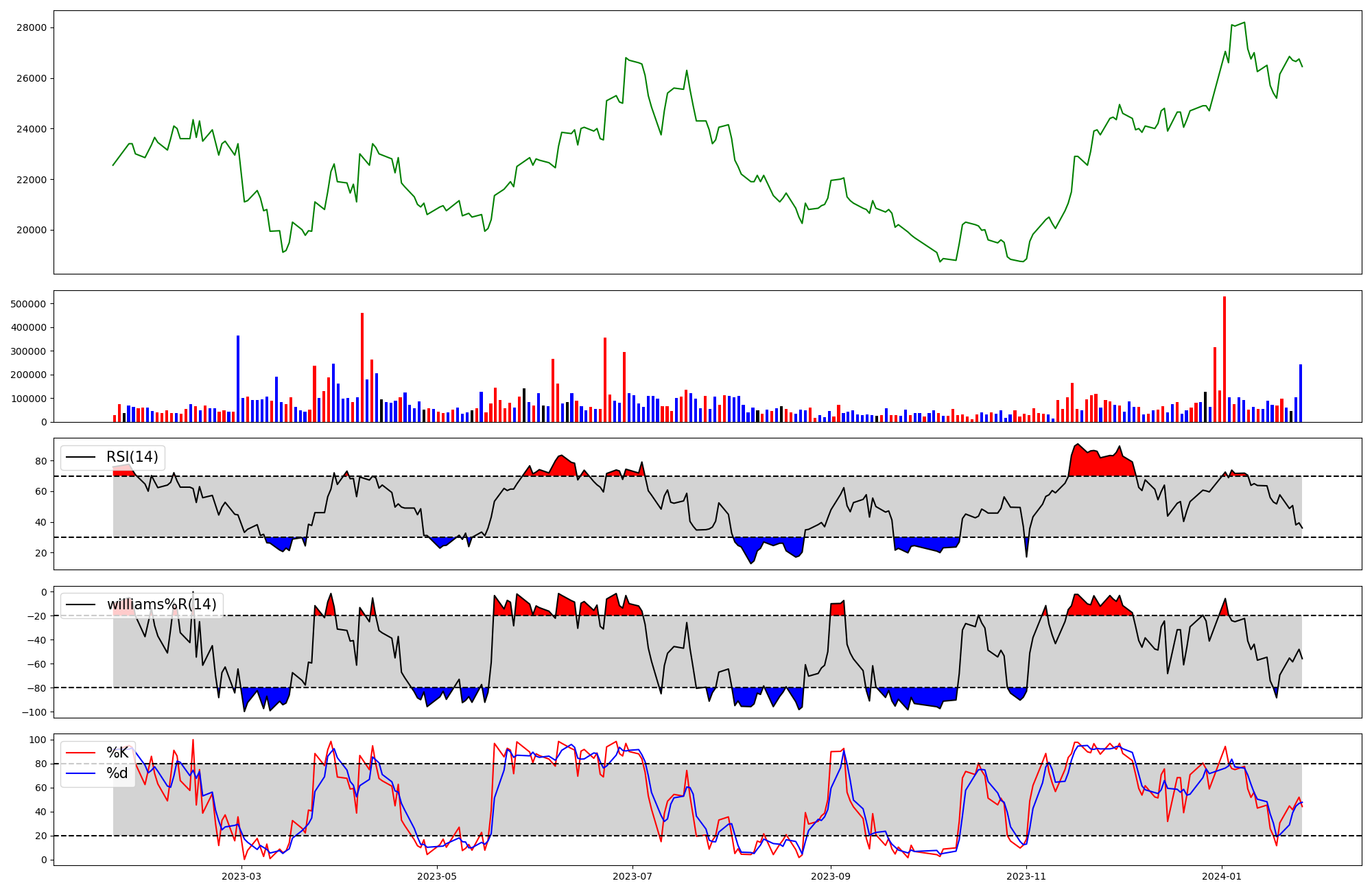1372x892 pixels.
Task: Click the tallest red volume bar in January 2024
Action: tap(1225, 360)
